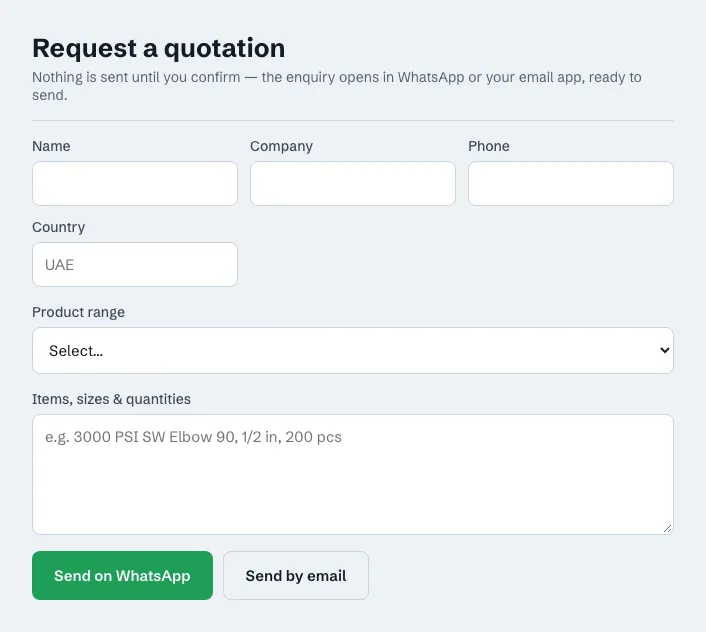Click the 'Name' field label
This screenshot has height=632, width=706.
coord(51,146)
